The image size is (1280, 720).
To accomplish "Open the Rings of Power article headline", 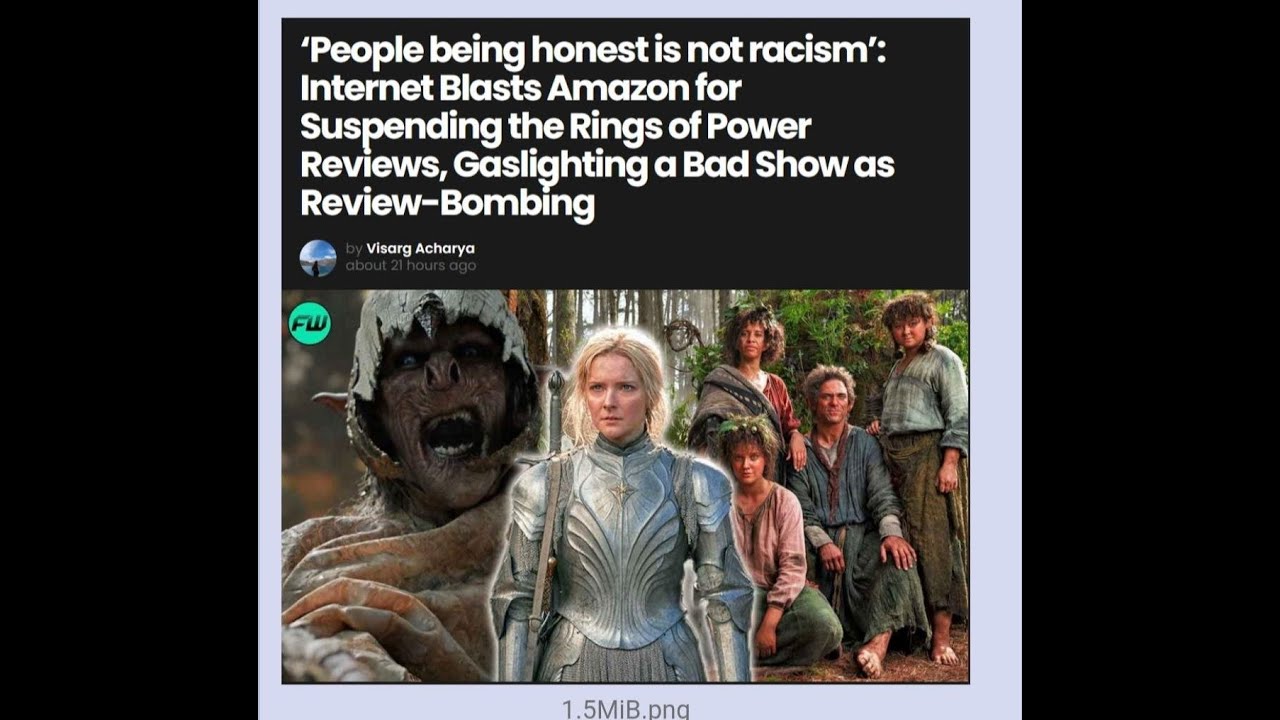I will coord(597,127).
